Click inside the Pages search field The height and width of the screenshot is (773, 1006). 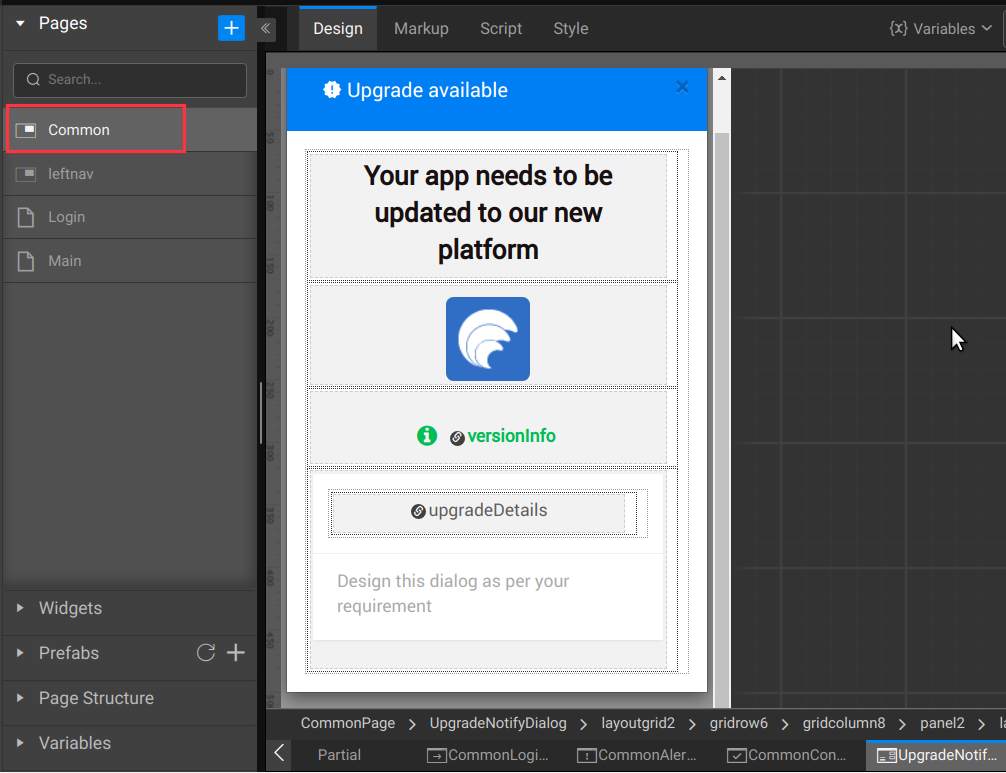(130, 80)
